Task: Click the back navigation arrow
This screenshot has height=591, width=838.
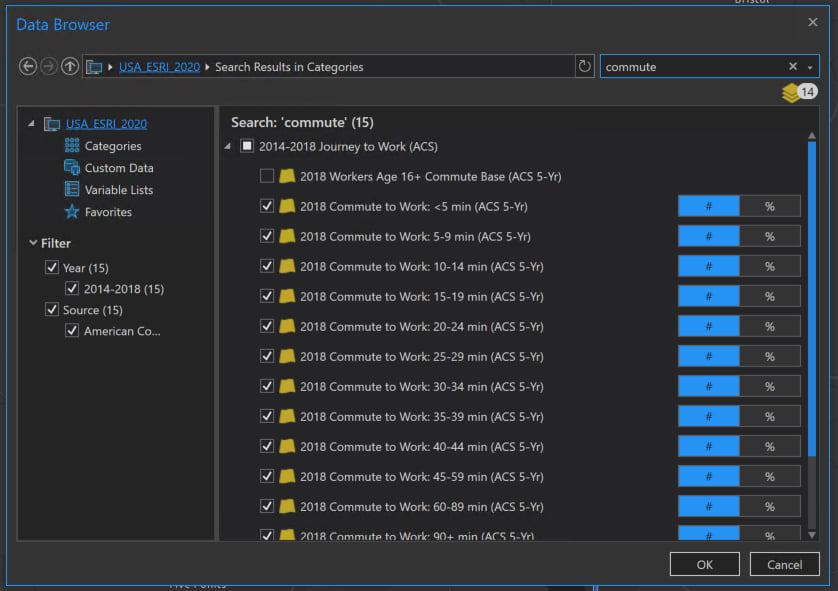Action: [x=28, y=66]
